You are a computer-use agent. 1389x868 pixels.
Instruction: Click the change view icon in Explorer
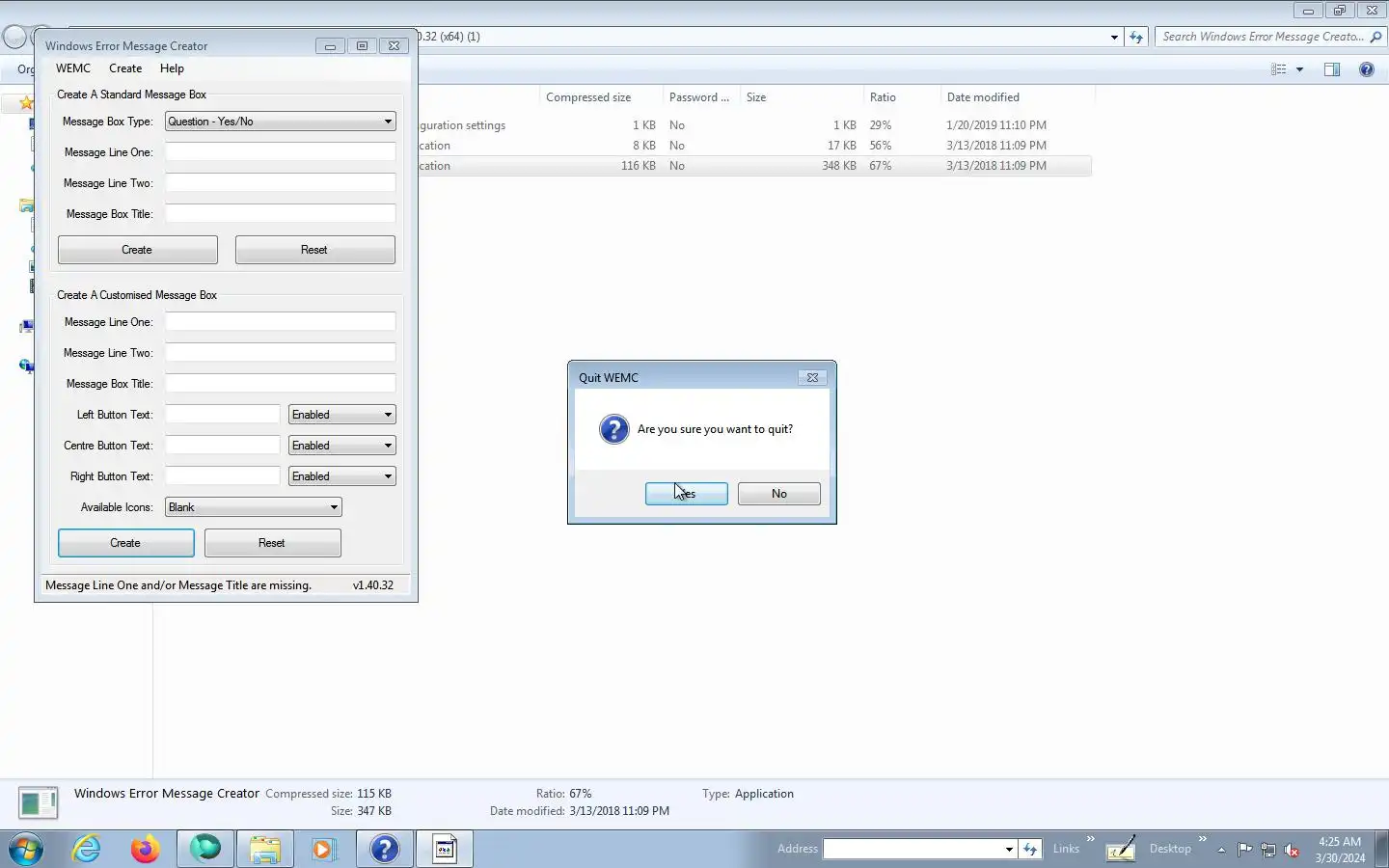1279,69
